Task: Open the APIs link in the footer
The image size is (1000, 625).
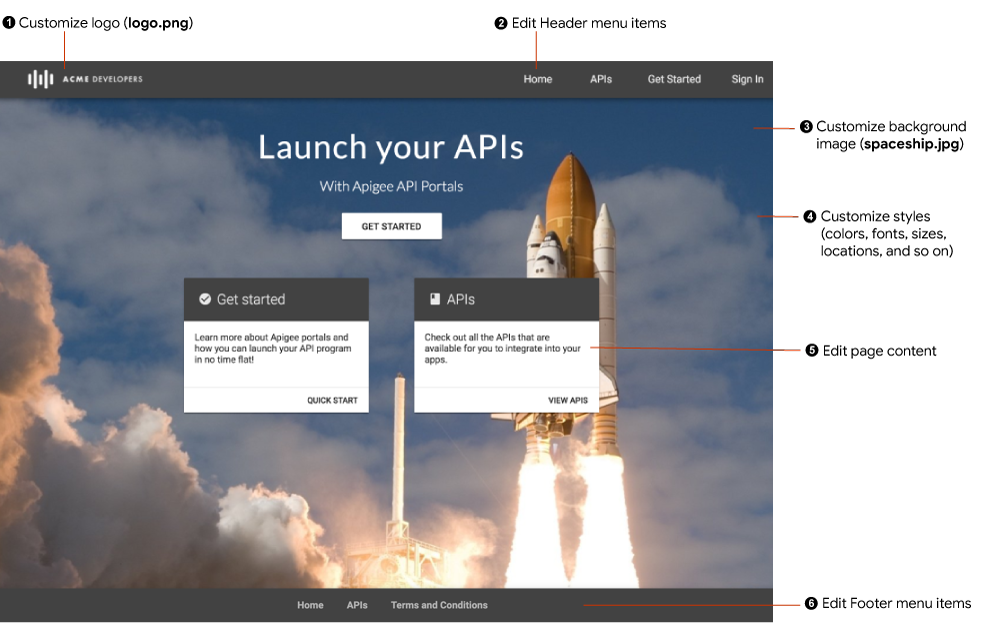Action: tap(357, 605)
